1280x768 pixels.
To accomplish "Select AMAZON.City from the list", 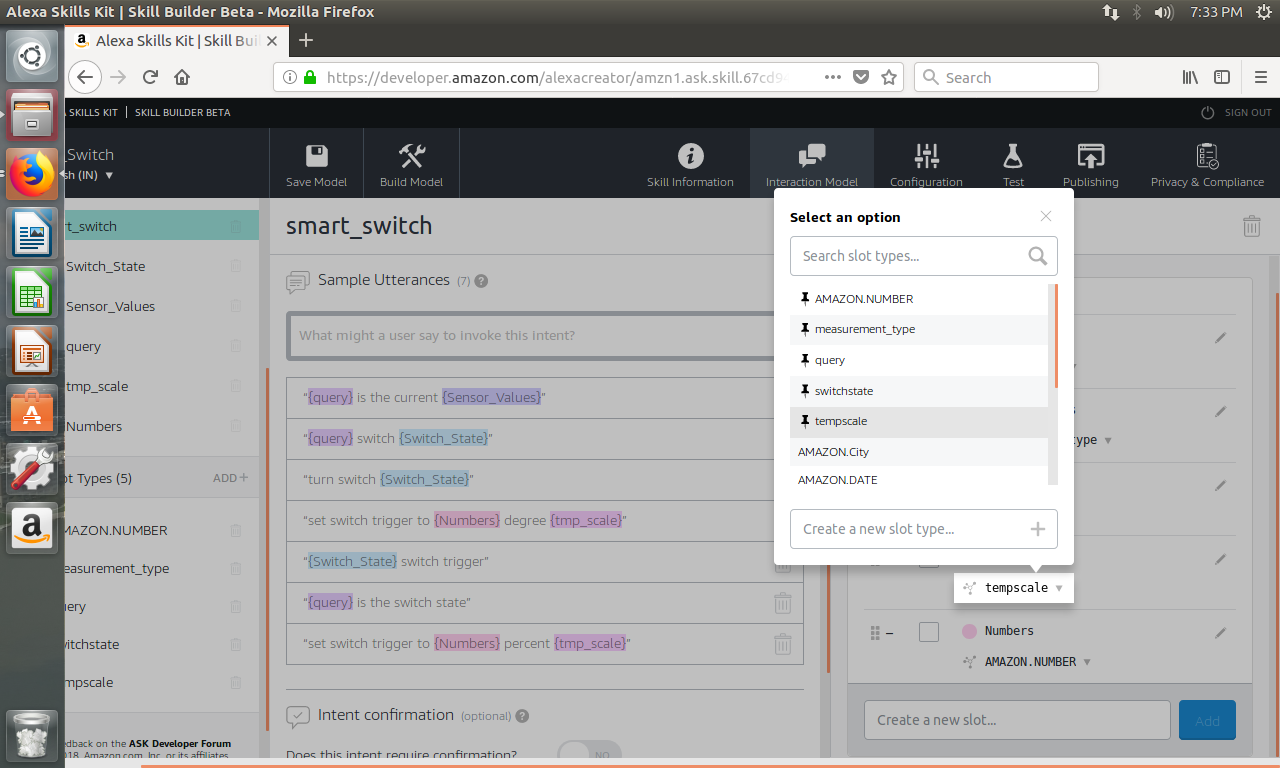I will pos(918,452).
